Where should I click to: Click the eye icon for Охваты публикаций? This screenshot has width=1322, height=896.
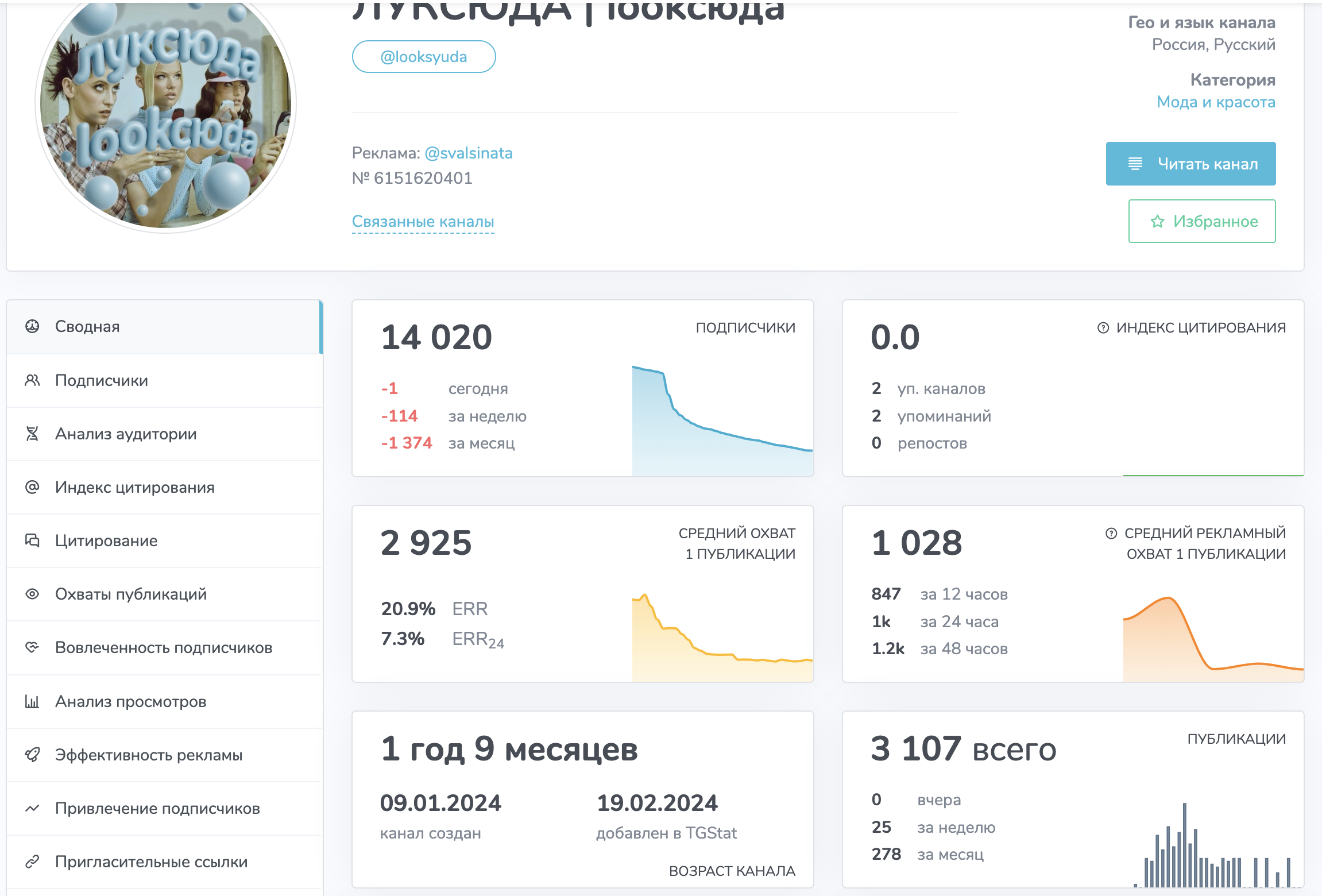32,594
